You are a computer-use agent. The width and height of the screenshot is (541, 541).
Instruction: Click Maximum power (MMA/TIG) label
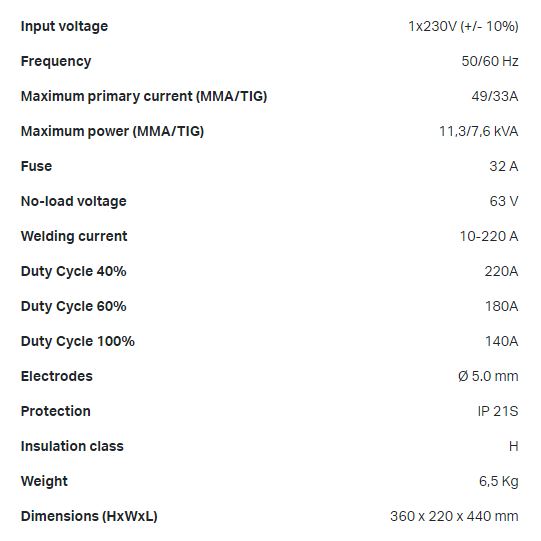pos(112,131)
